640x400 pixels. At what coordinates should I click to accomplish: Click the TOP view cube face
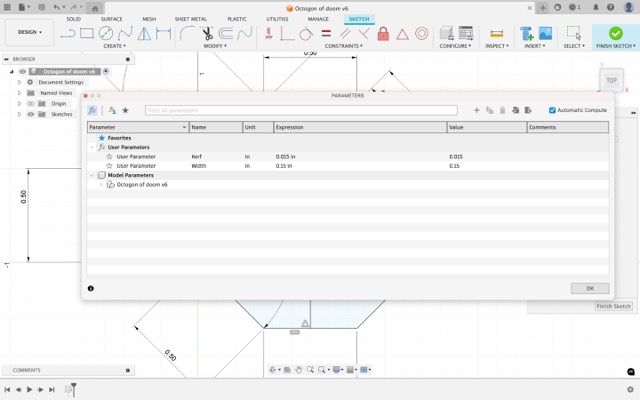coord(611,80)
